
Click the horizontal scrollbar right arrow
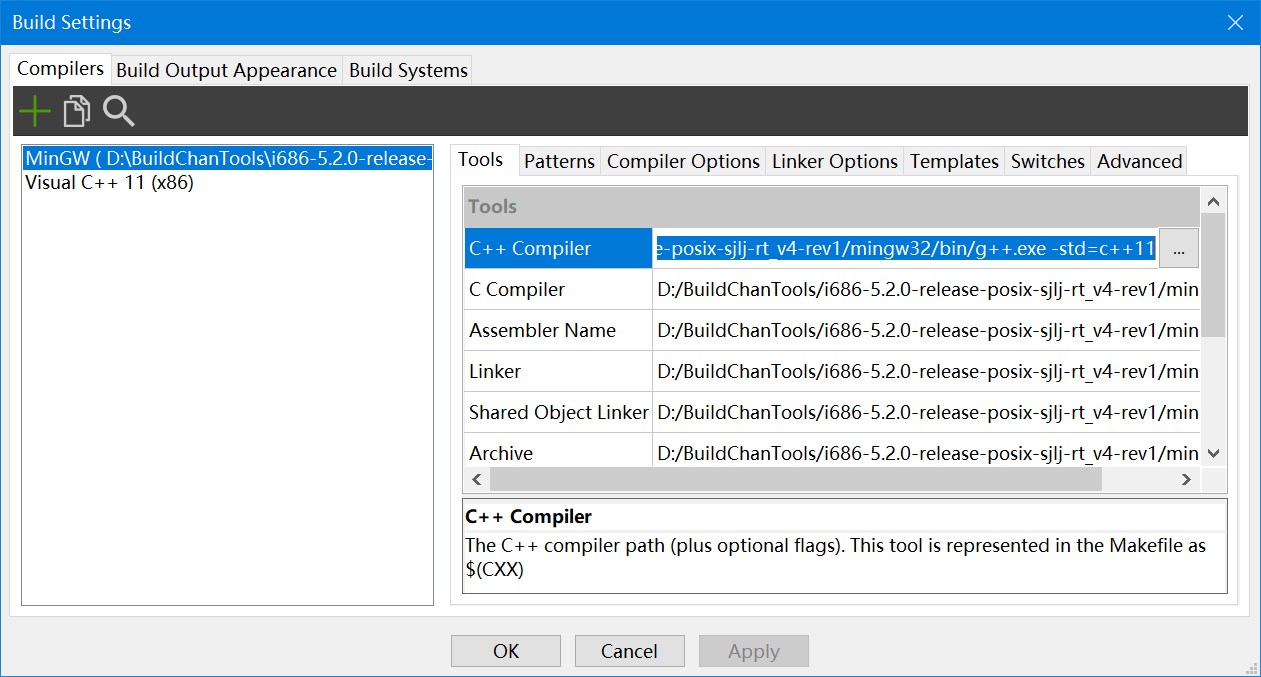pos(1186,479)
